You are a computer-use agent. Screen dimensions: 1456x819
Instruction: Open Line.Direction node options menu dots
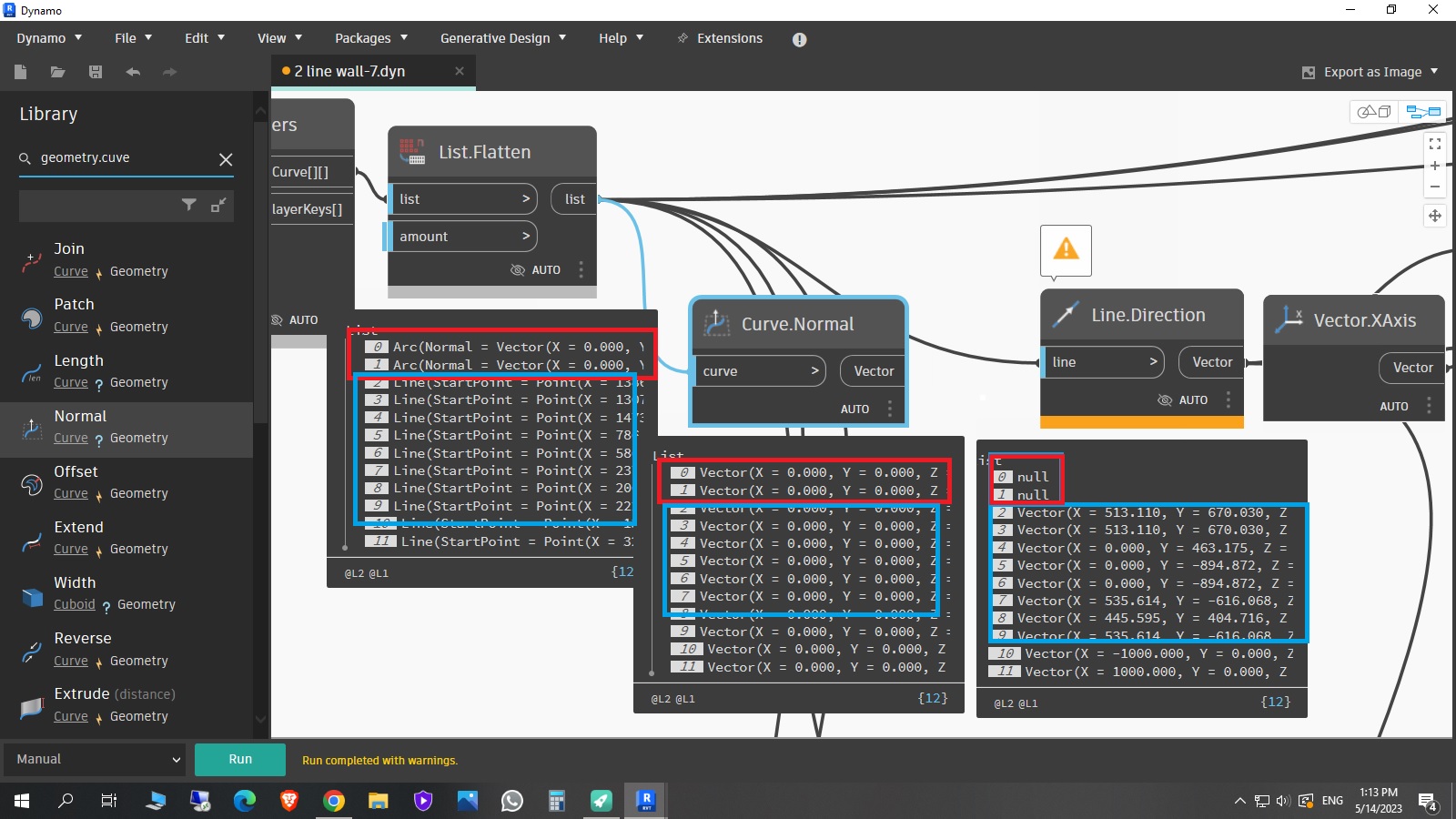click(x=1228, y=399)
